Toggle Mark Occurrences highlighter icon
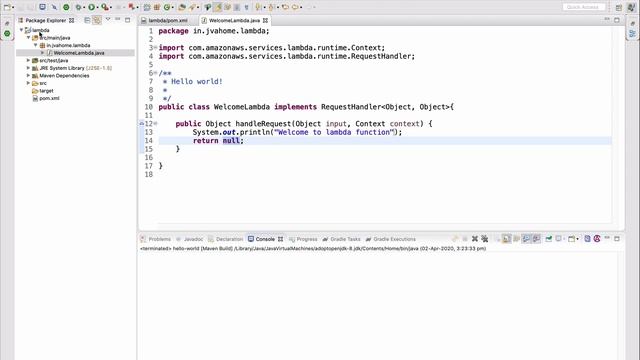The image size is (640, 360). 218,7
